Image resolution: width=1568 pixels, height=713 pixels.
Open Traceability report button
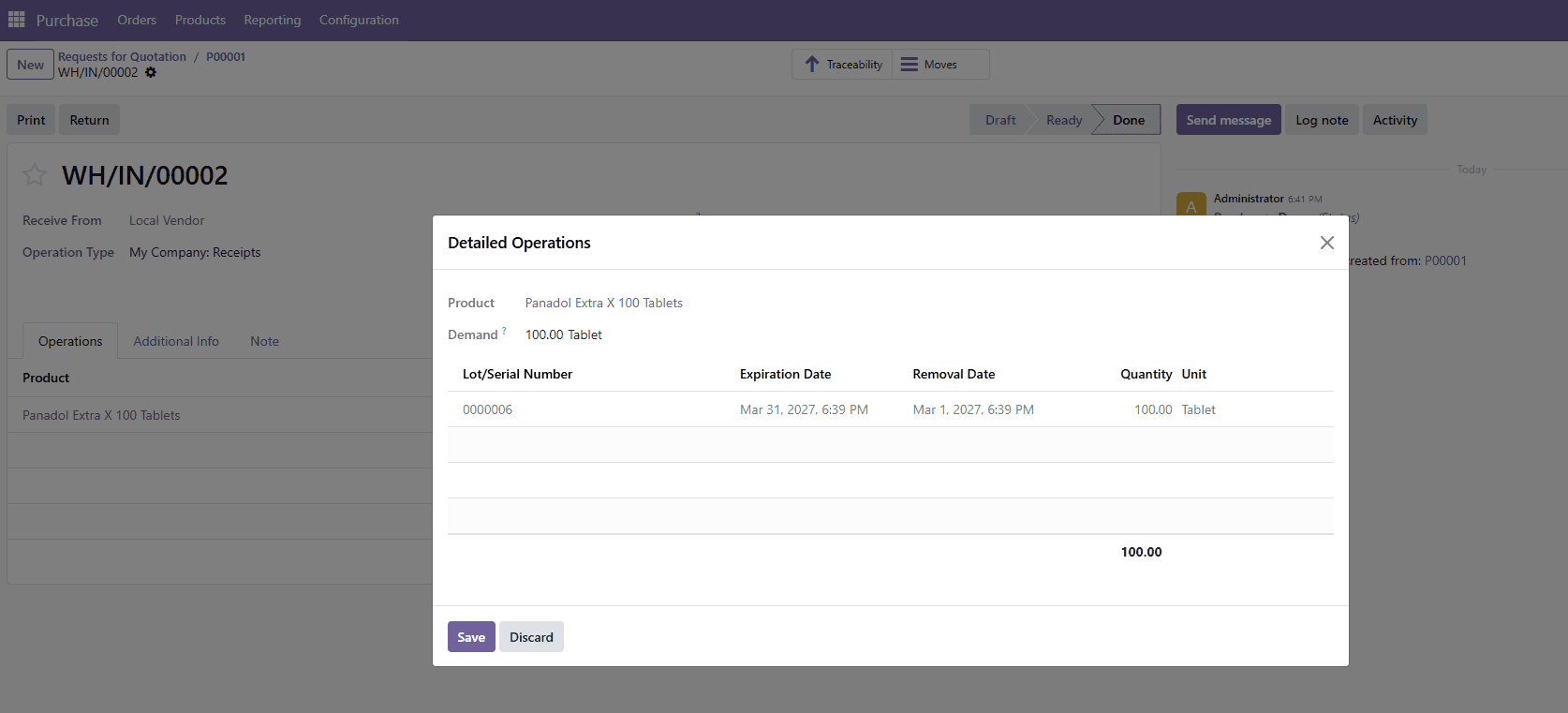pos(842,65)
